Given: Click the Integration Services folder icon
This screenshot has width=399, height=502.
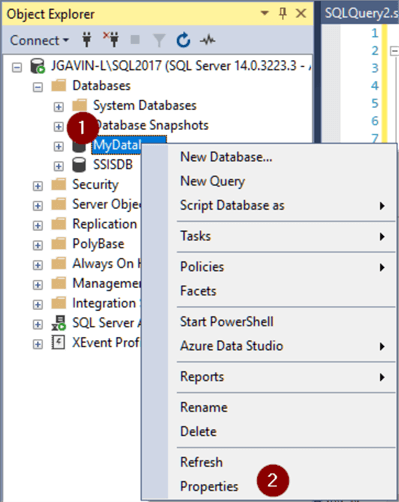Looking at the screenshot, I should pyautogui.click(x=59, y=303).
